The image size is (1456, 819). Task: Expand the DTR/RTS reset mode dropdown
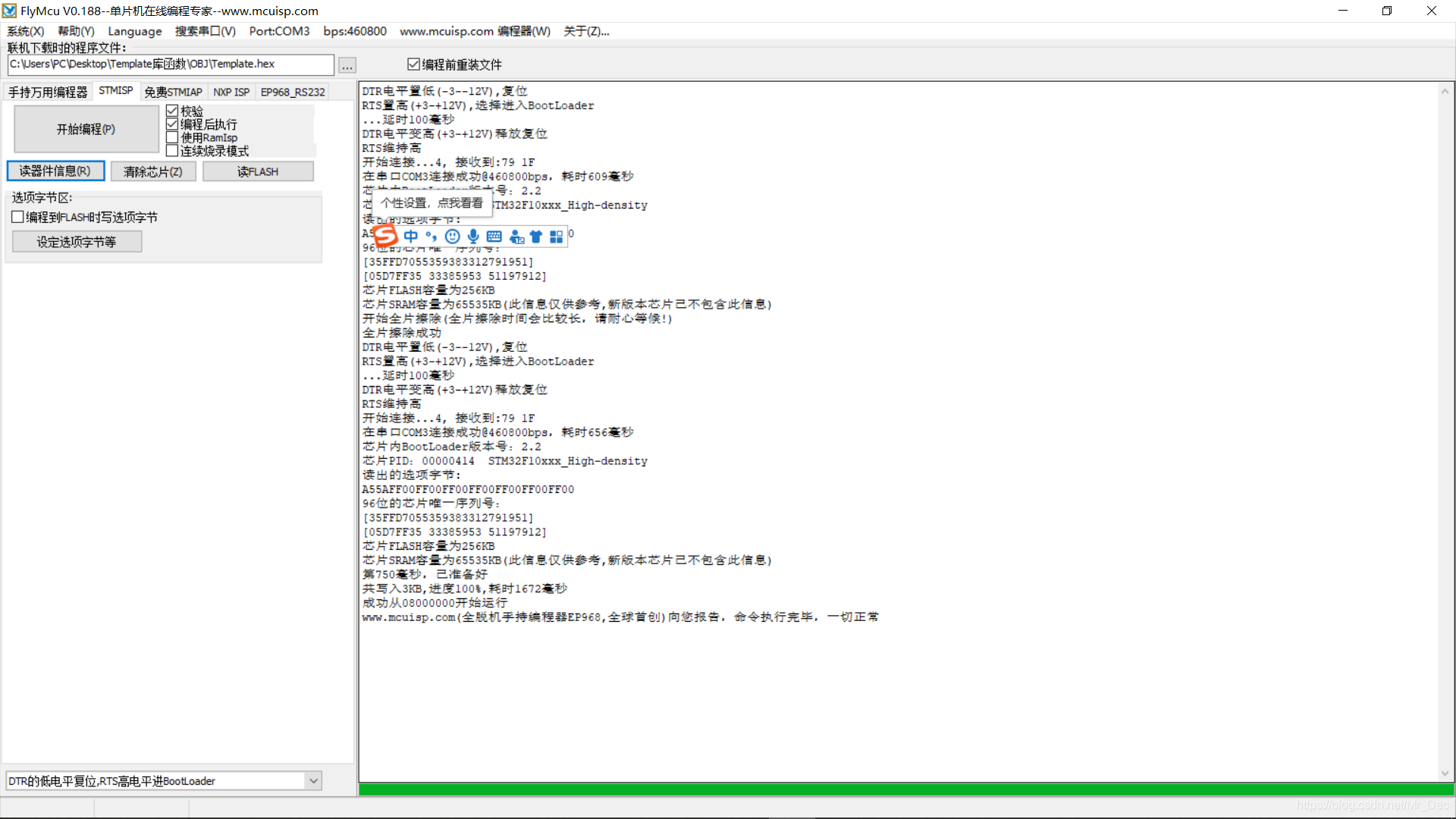tap(313, 780)
